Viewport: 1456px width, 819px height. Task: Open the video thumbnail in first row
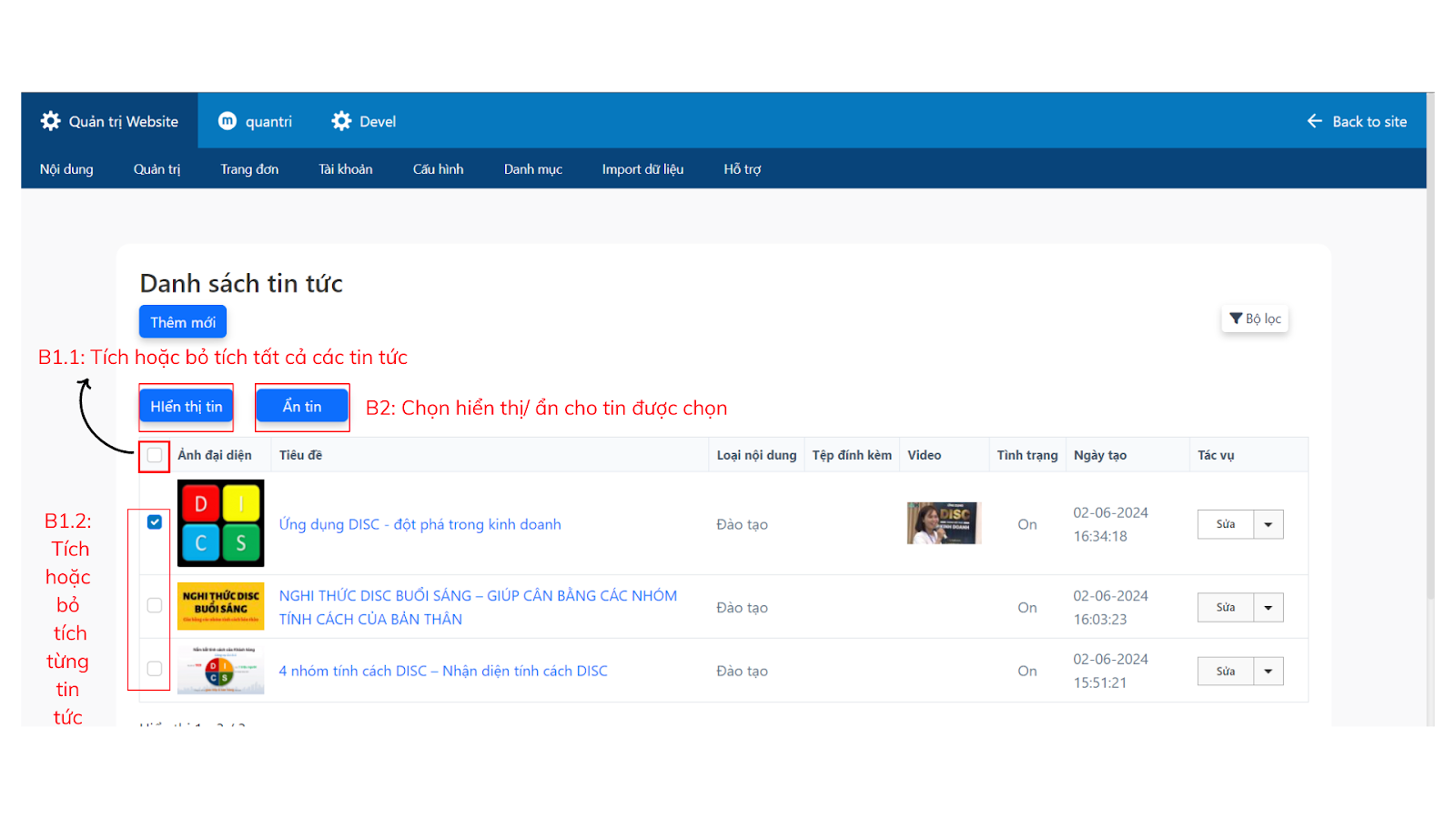(943, 523)
